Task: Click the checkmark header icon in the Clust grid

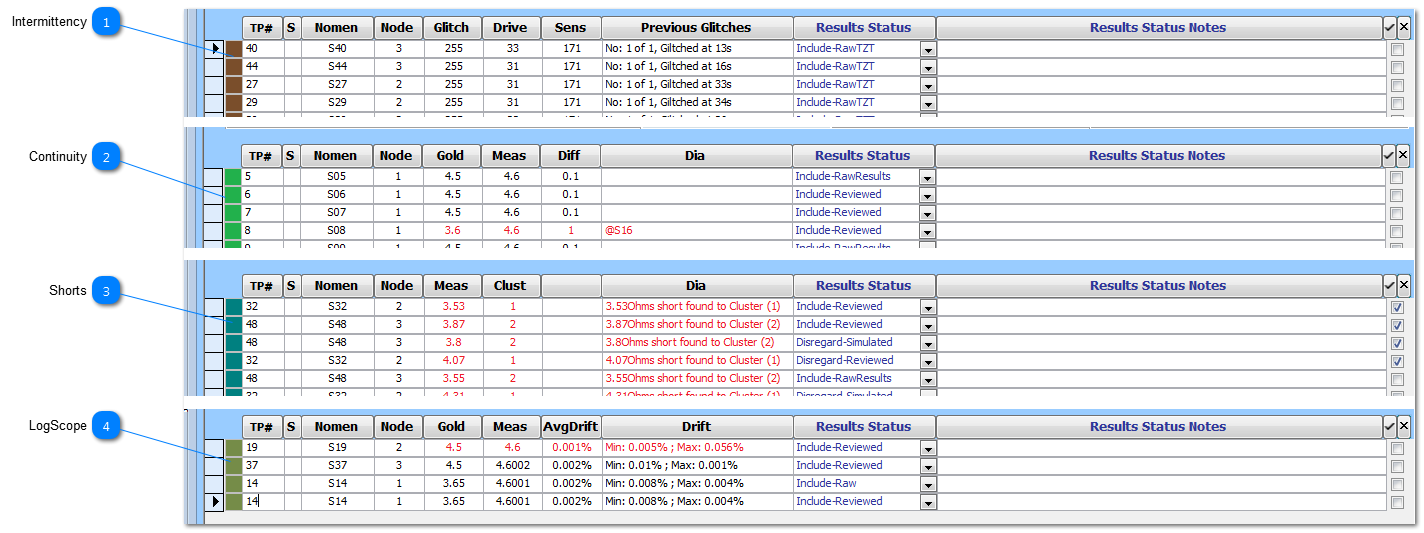Action: (1389, 285)
